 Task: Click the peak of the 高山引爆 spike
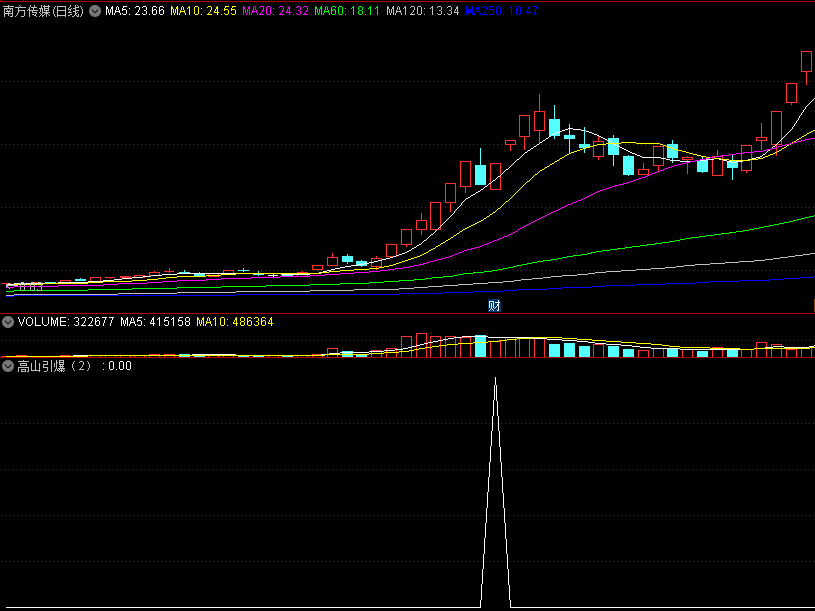pos(495,379)
